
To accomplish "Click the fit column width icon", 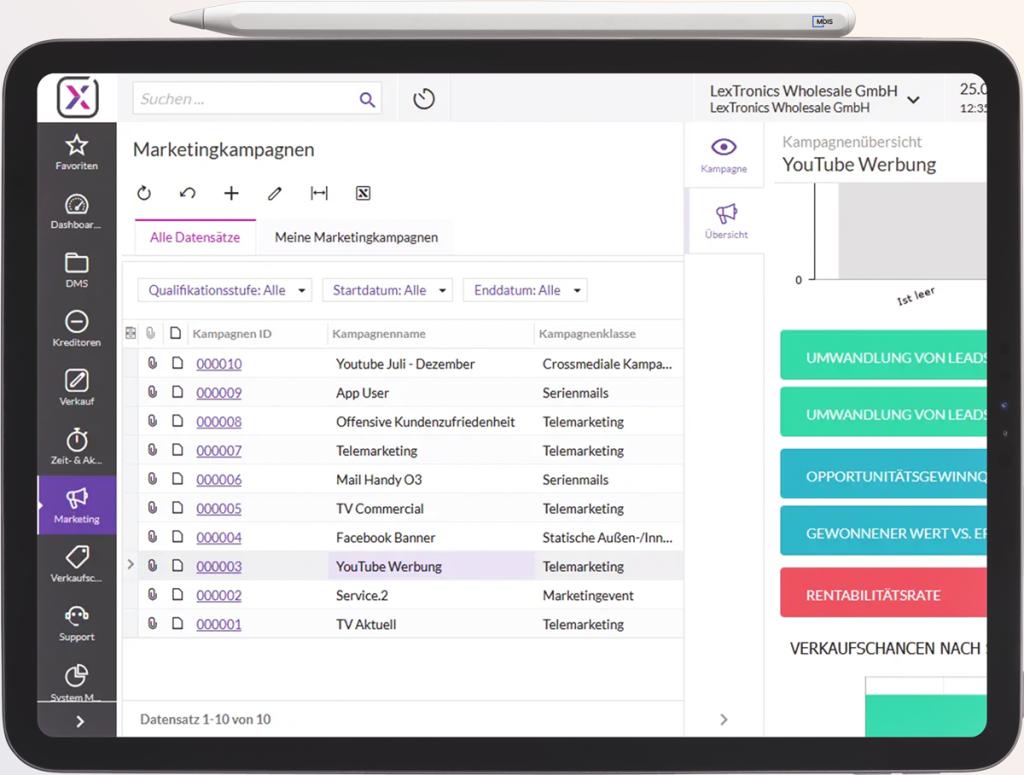I will click(319, 193).
